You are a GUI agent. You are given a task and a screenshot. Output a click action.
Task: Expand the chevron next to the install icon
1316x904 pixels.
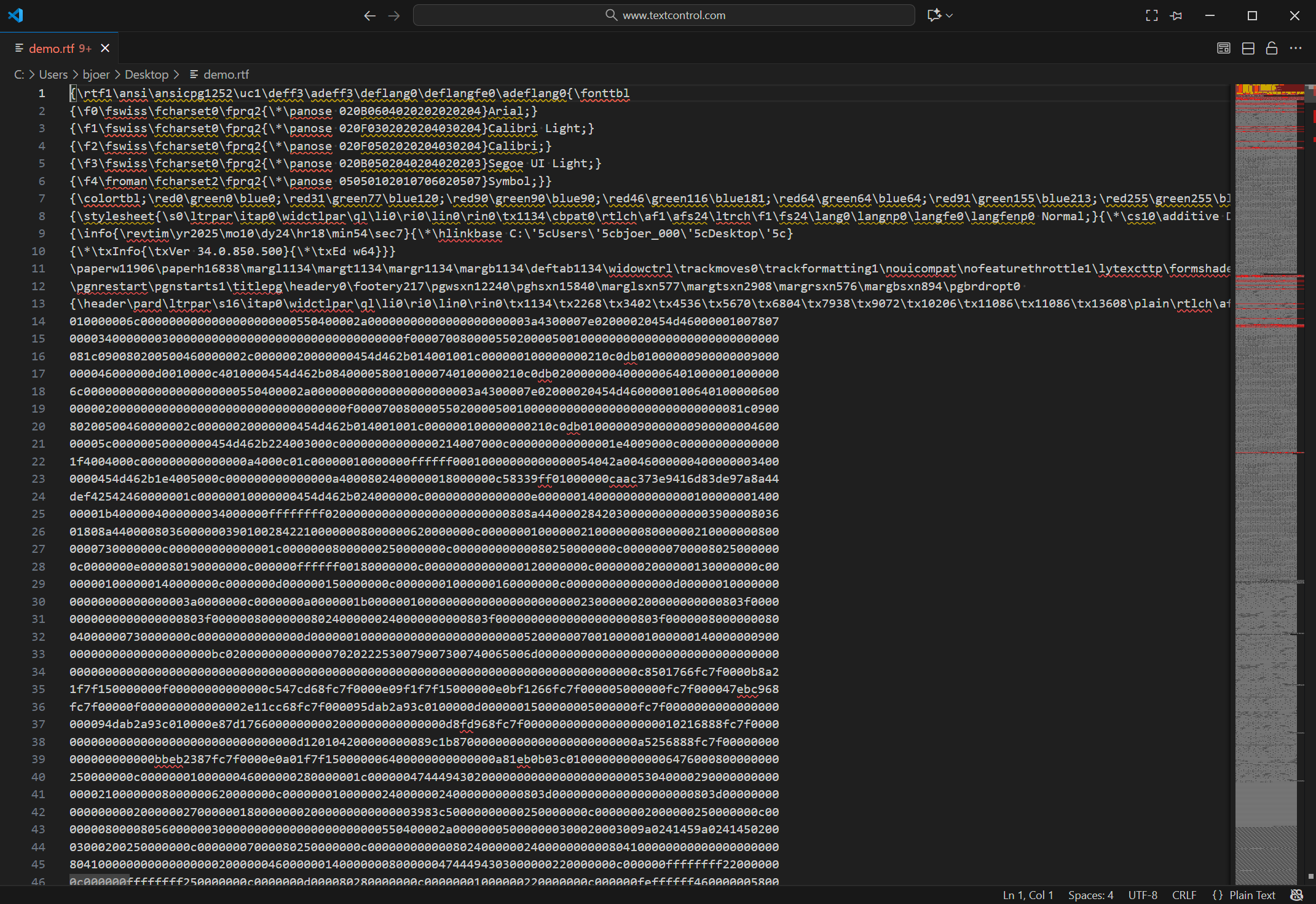pos(948,15)
